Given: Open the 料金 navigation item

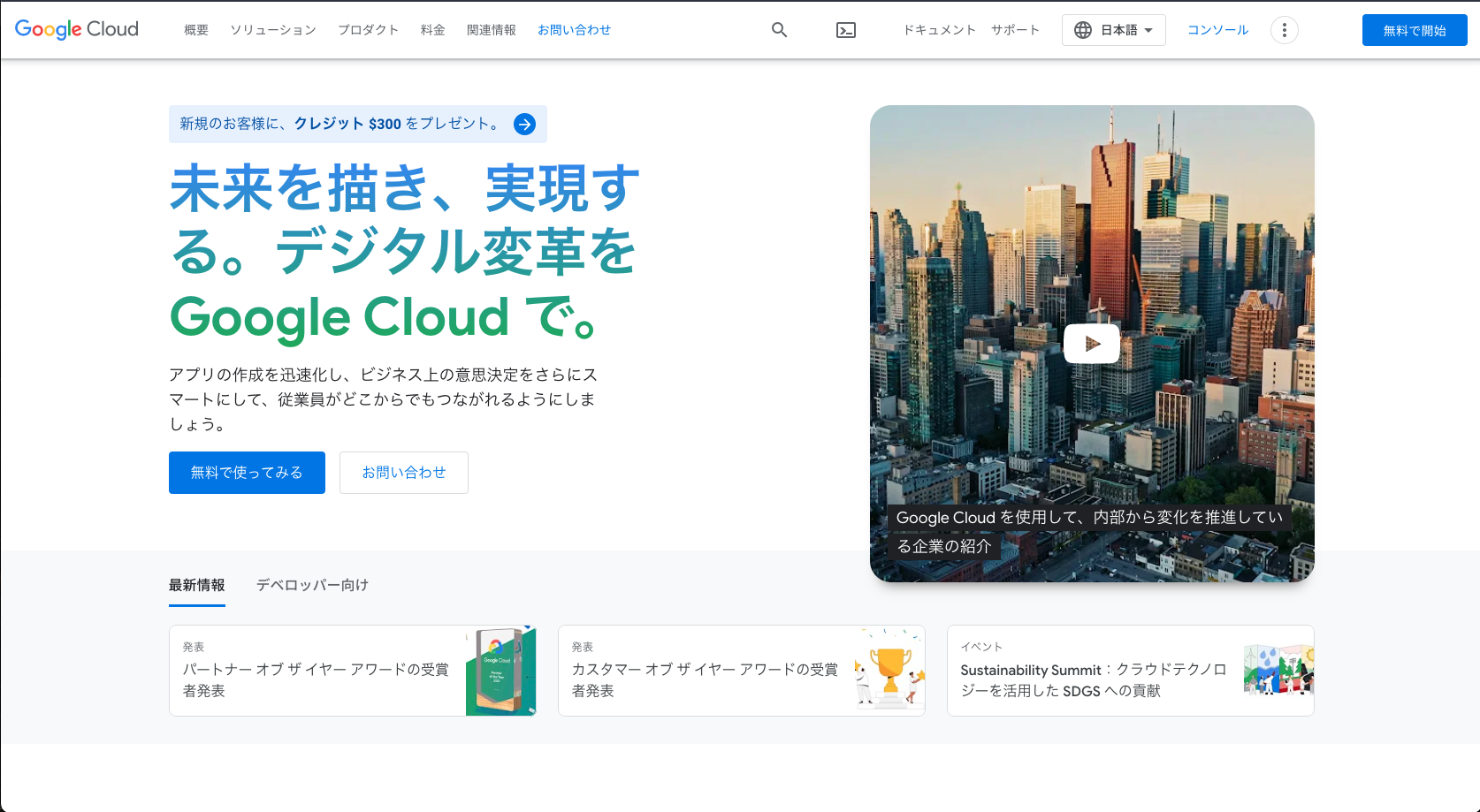Looking at the screenshot, I should 432,30.
